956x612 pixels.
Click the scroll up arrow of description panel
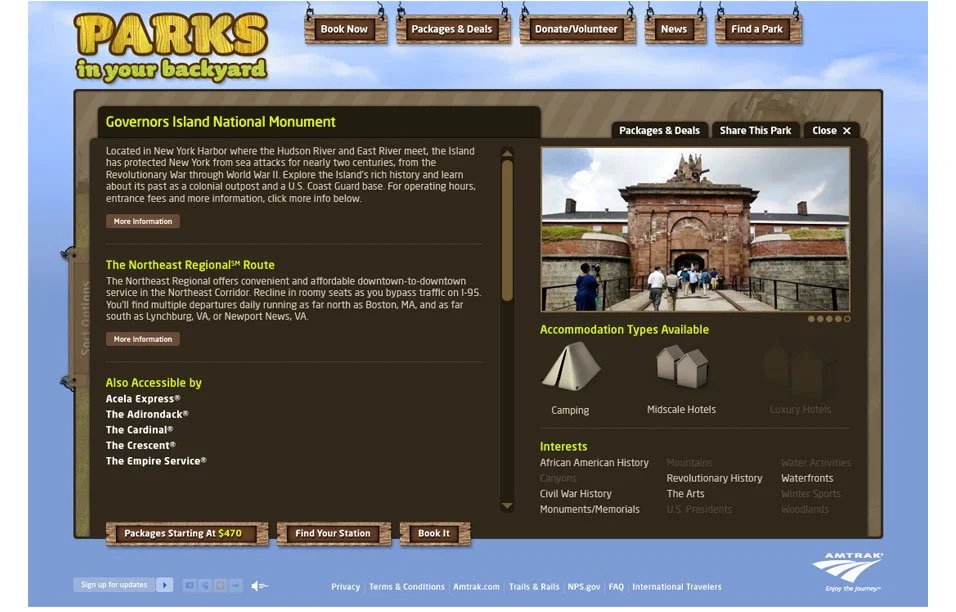507,152
